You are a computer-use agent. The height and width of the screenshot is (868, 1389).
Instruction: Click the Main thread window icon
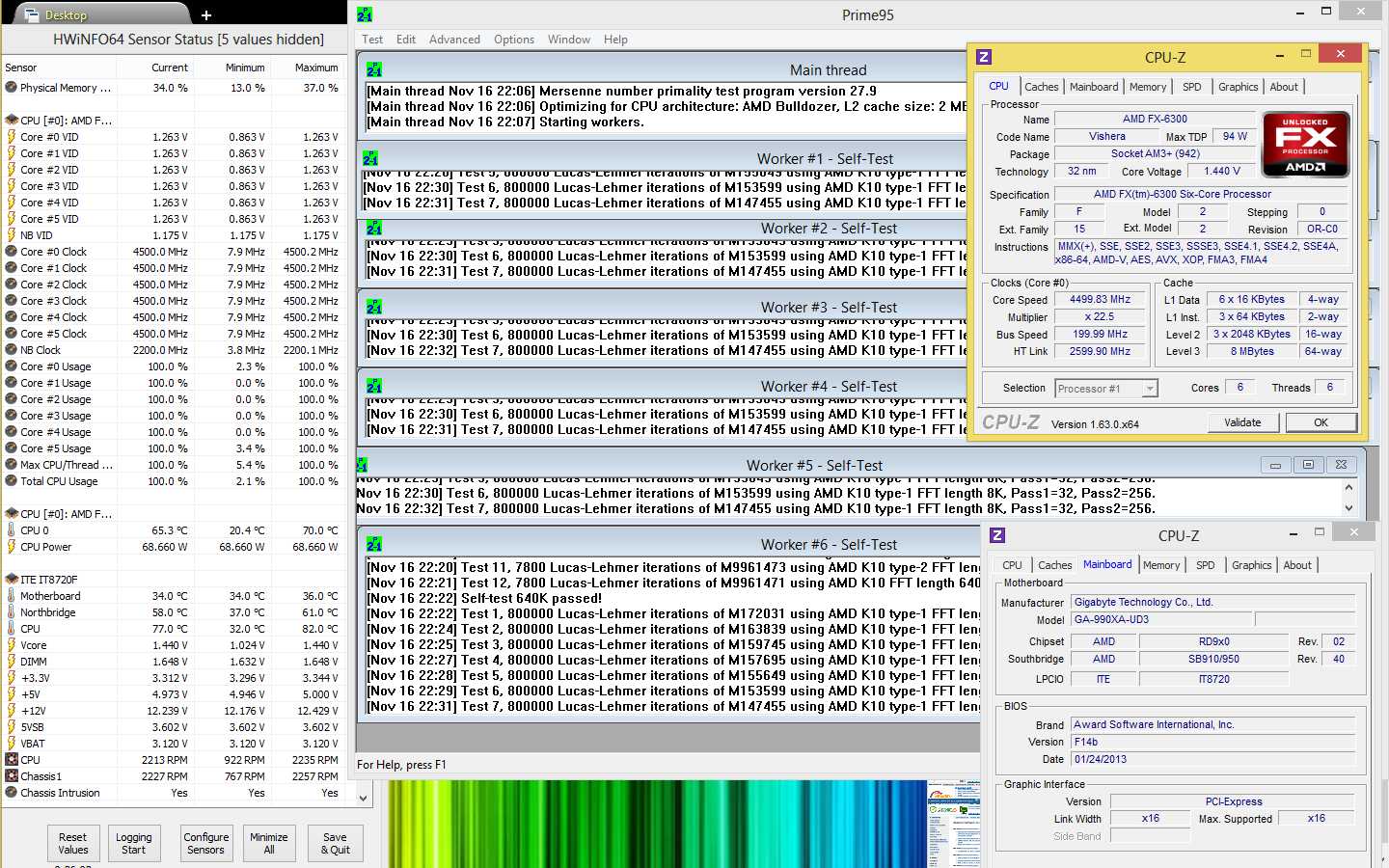[x=374, y=69]
